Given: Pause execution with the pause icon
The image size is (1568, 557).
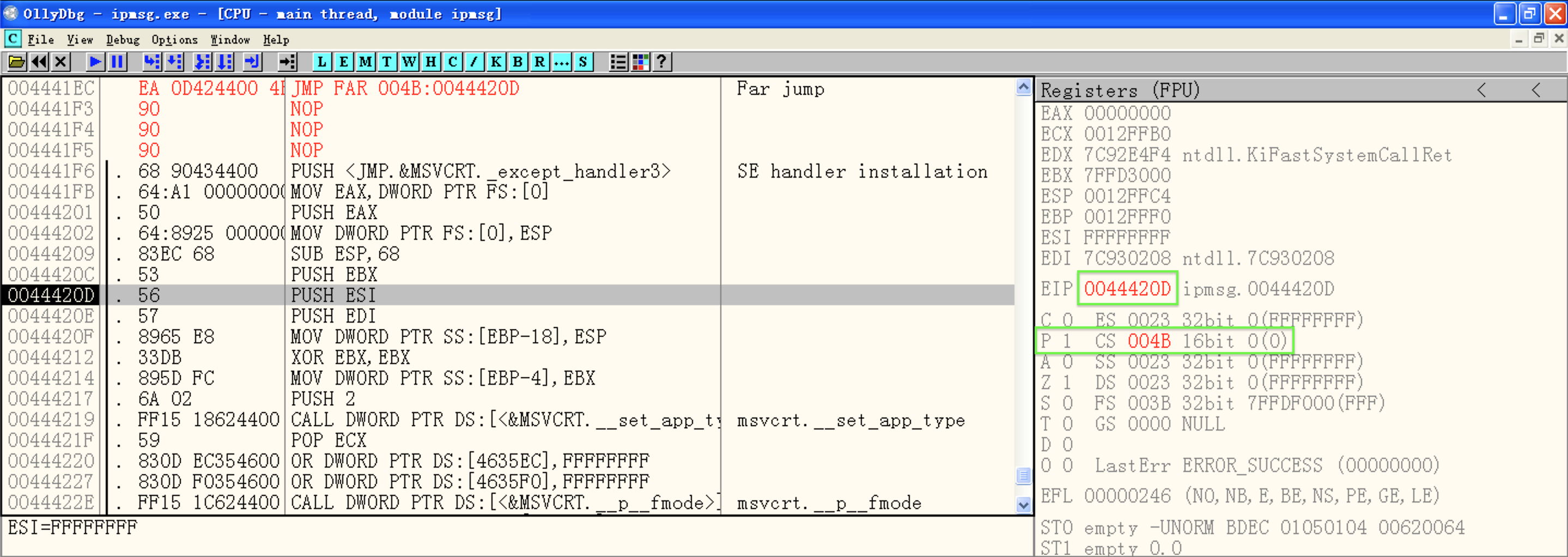Looking at the screenshot, I should coord(117,62).
